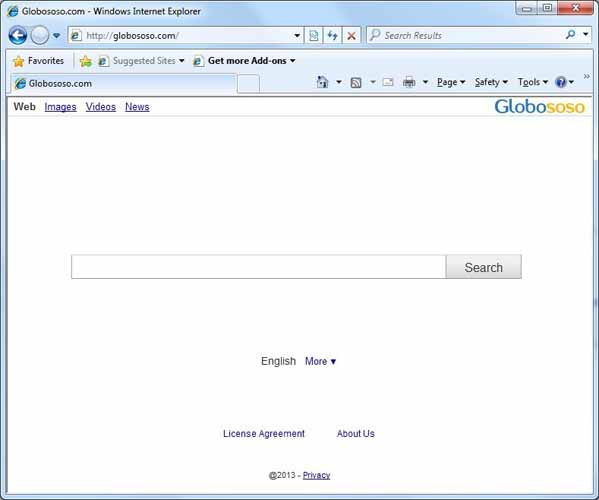Viewport: 599px width, 500px height.
Task: Select English language text
Action: click(x=278, y=361)
